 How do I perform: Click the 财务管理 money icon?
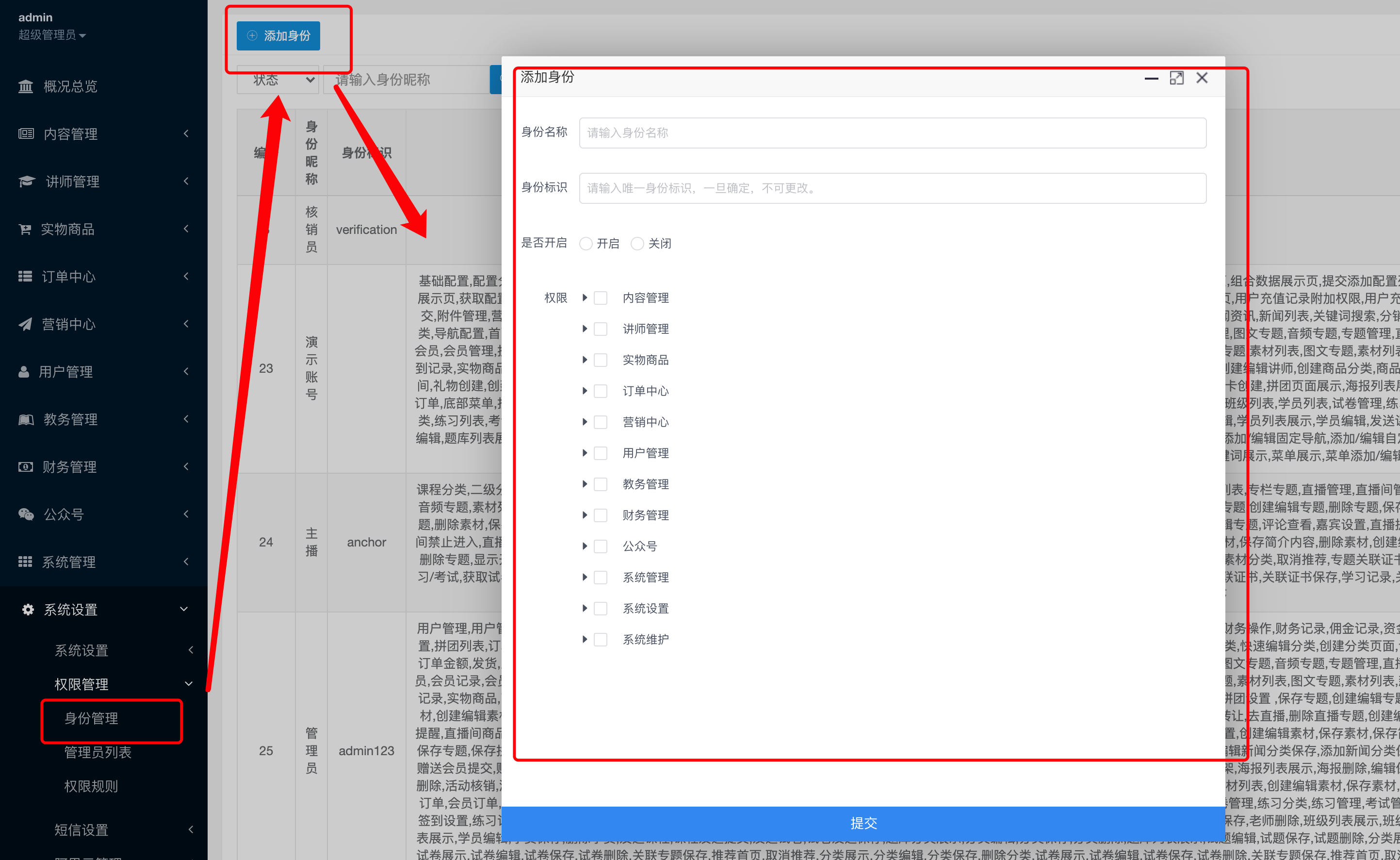point(26,467)
